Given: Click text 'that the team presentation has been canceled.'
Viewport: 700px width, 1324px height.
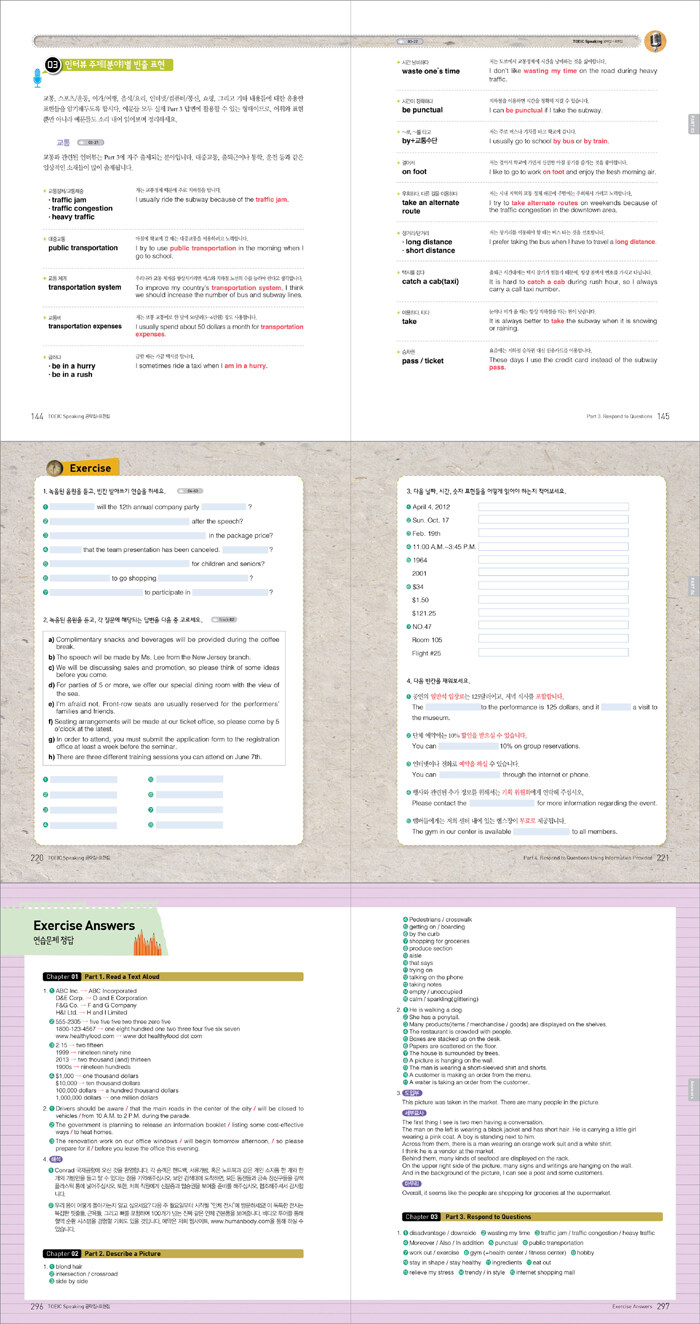Looking at the screenshot, I should 150,549.
